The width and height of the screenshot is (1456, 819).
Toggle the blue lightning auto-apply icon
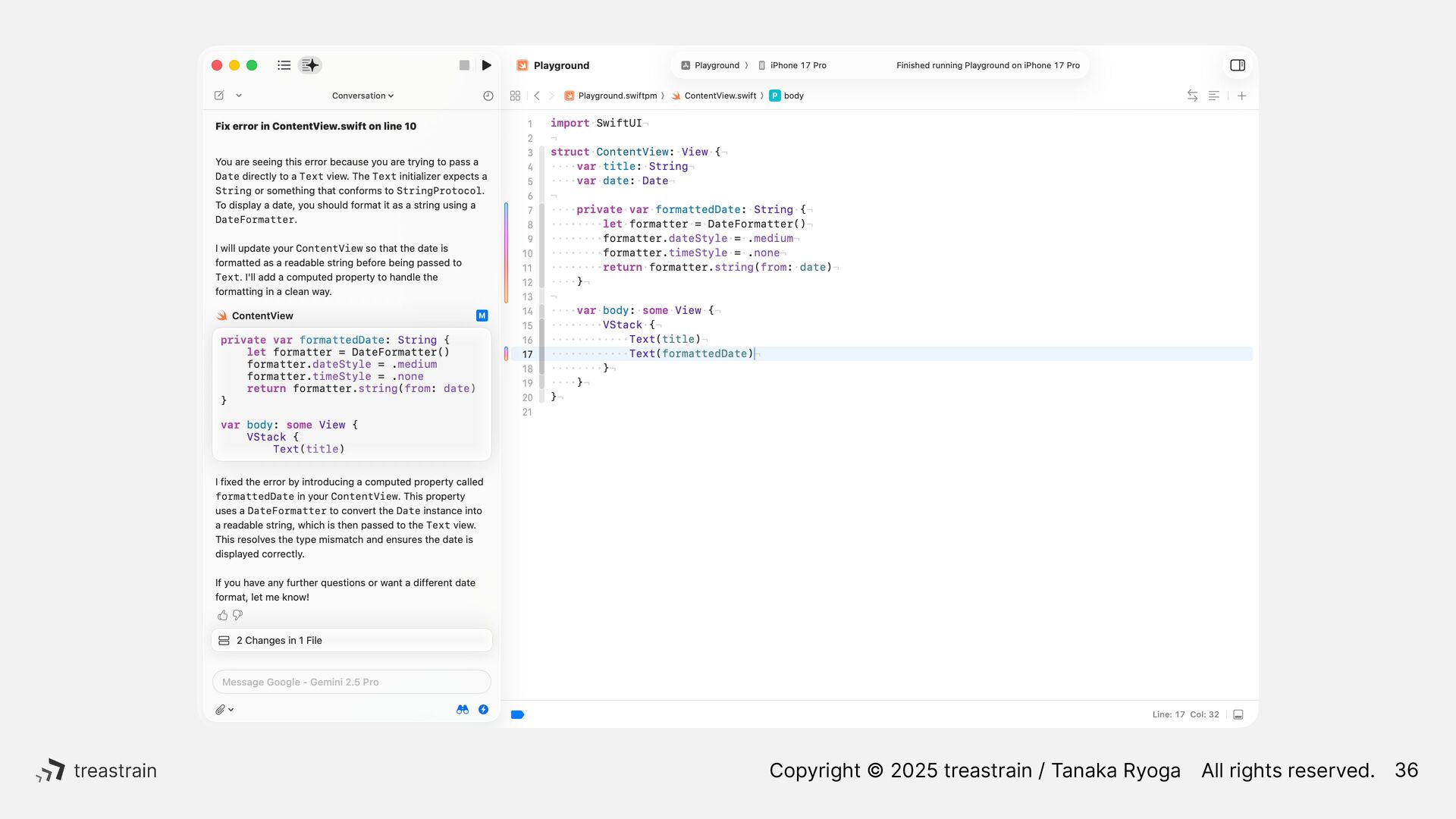point(483,710)
